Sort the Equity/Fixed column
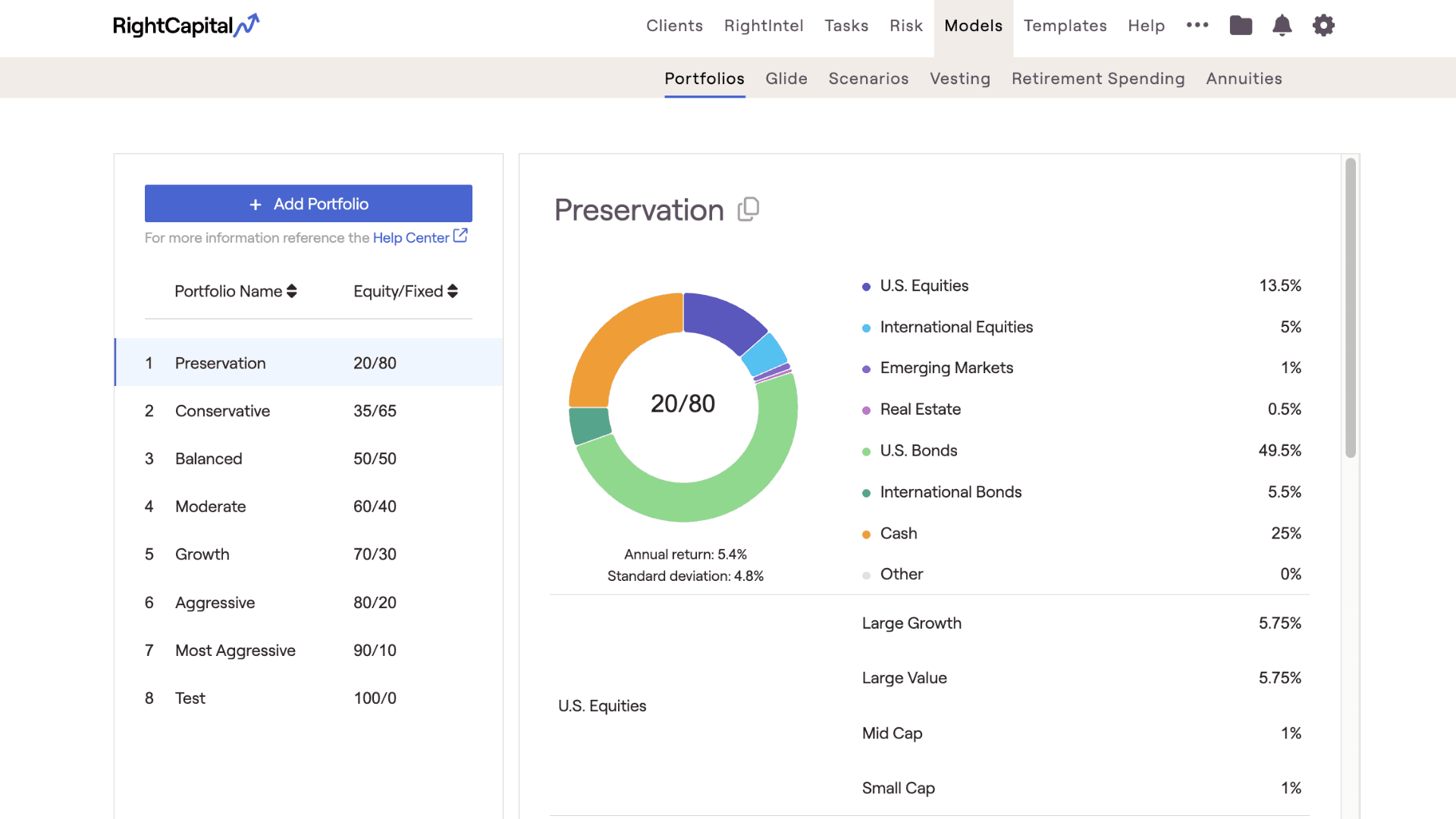1456x819 pixels. (x=452, y=291)
